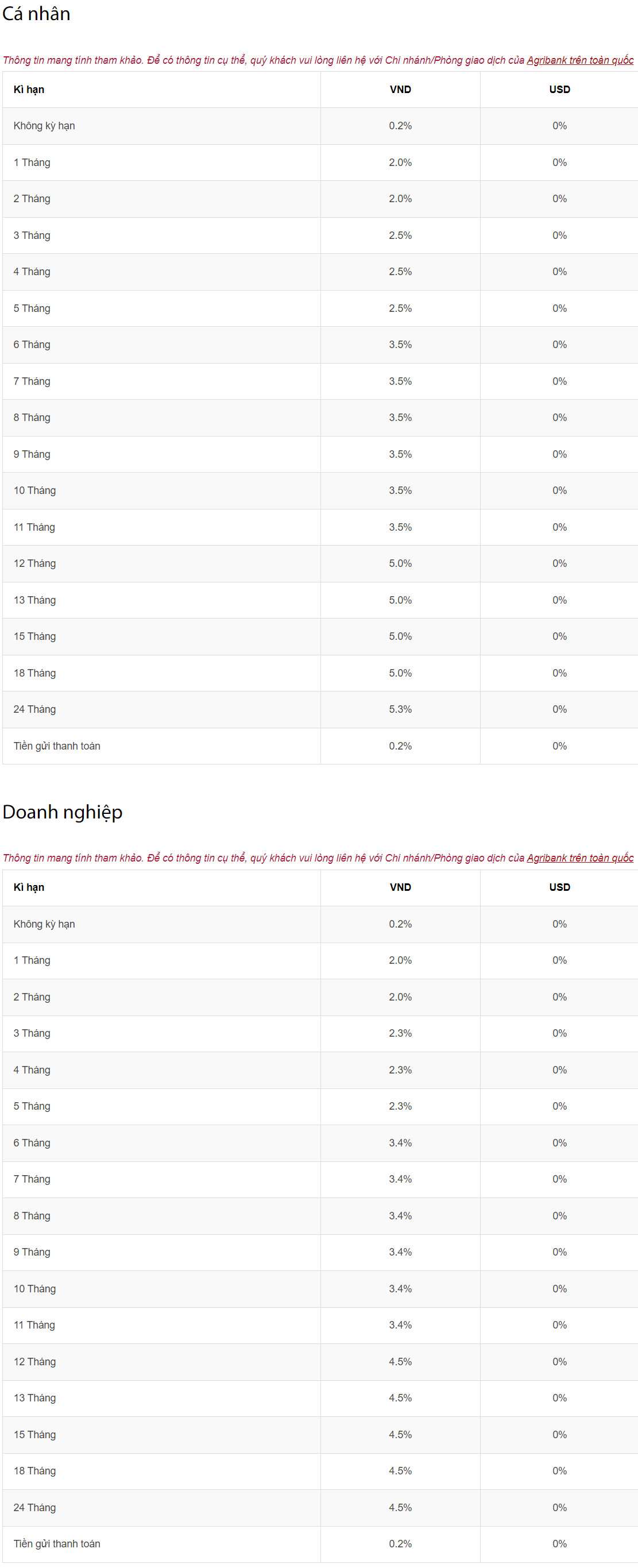Click the 24 Tháng label in Doanh nghiệp table
The width and height of the screenshot is (638, 1568).
pos(34,1507)
